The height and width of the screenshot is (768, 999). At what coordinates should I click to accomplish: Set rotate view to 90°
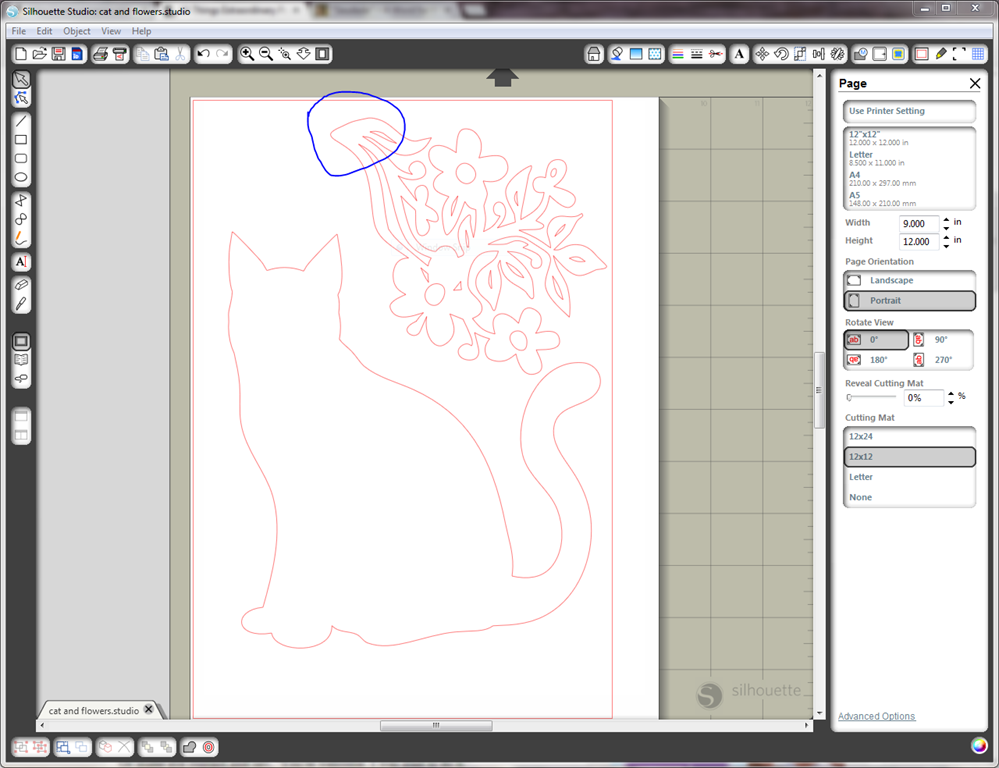click(x=941, y=340)
